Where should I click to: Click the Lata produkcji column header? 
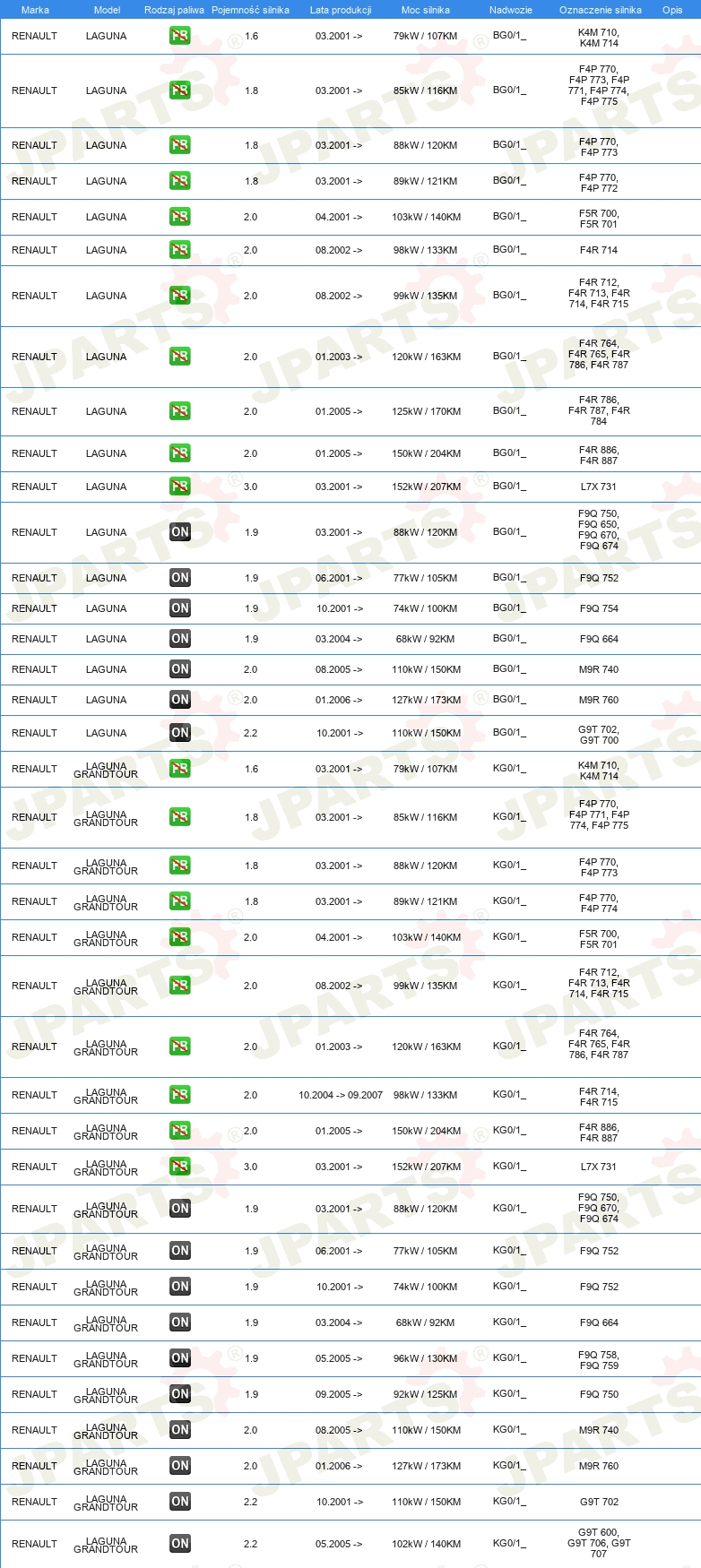coord(341,10)
